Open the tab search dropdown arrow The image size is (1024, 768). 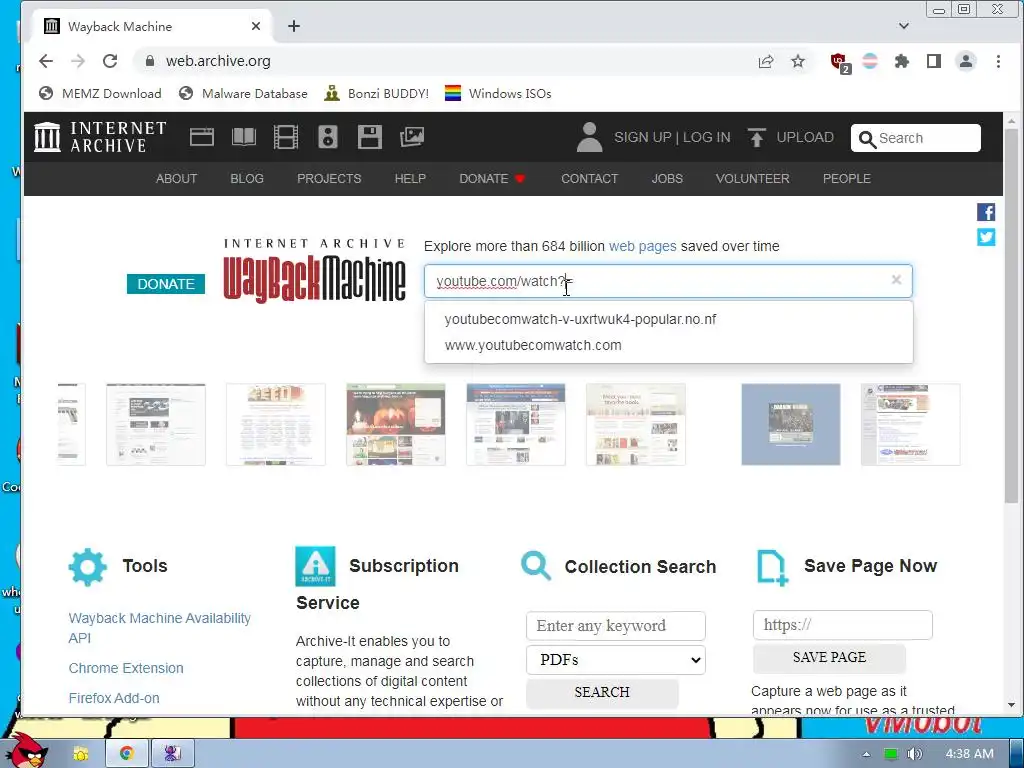pyautogui.click(x=904, y=26)
